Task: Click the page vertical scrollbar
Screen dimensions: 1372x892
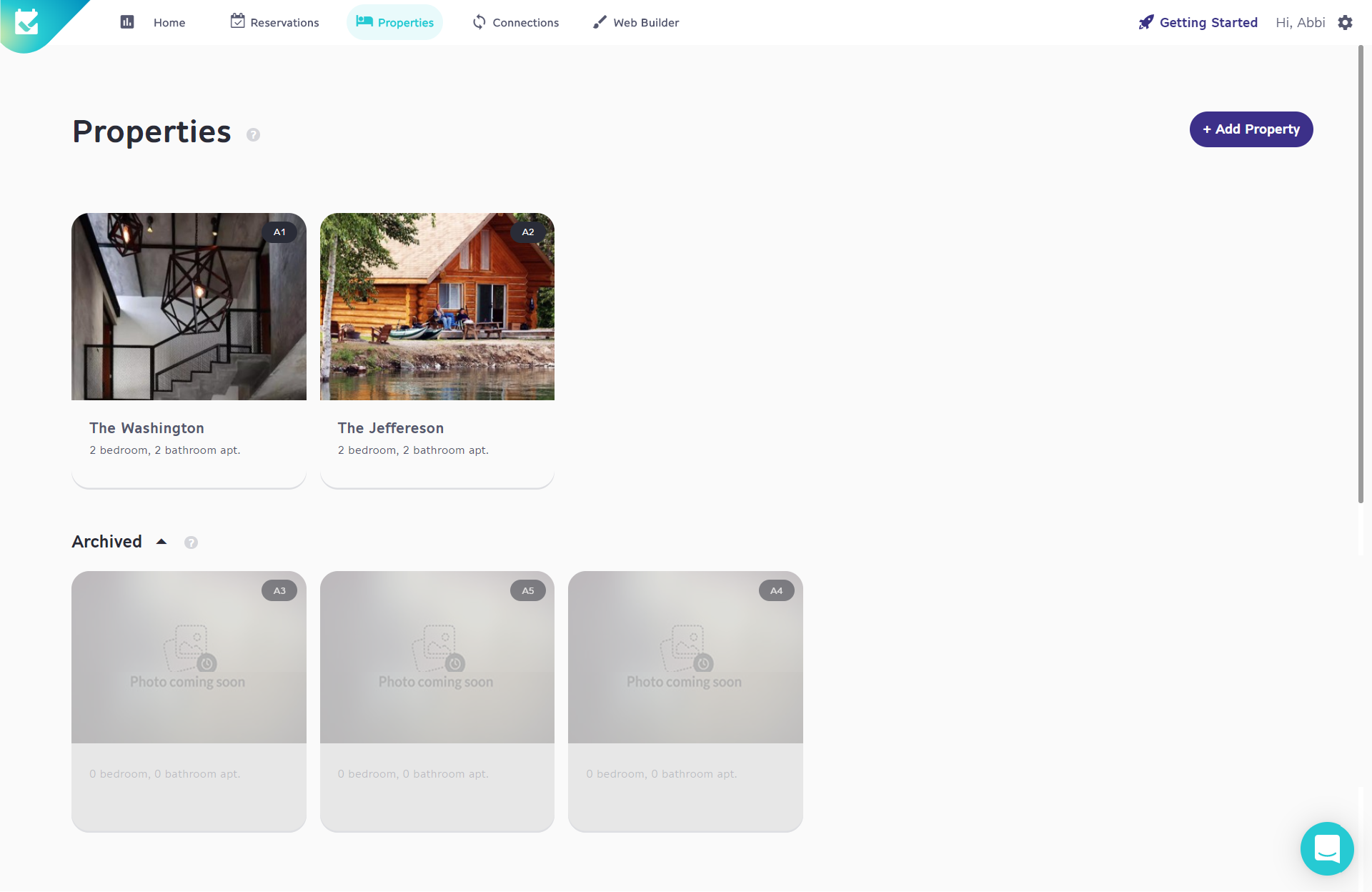Action: 1361,274
